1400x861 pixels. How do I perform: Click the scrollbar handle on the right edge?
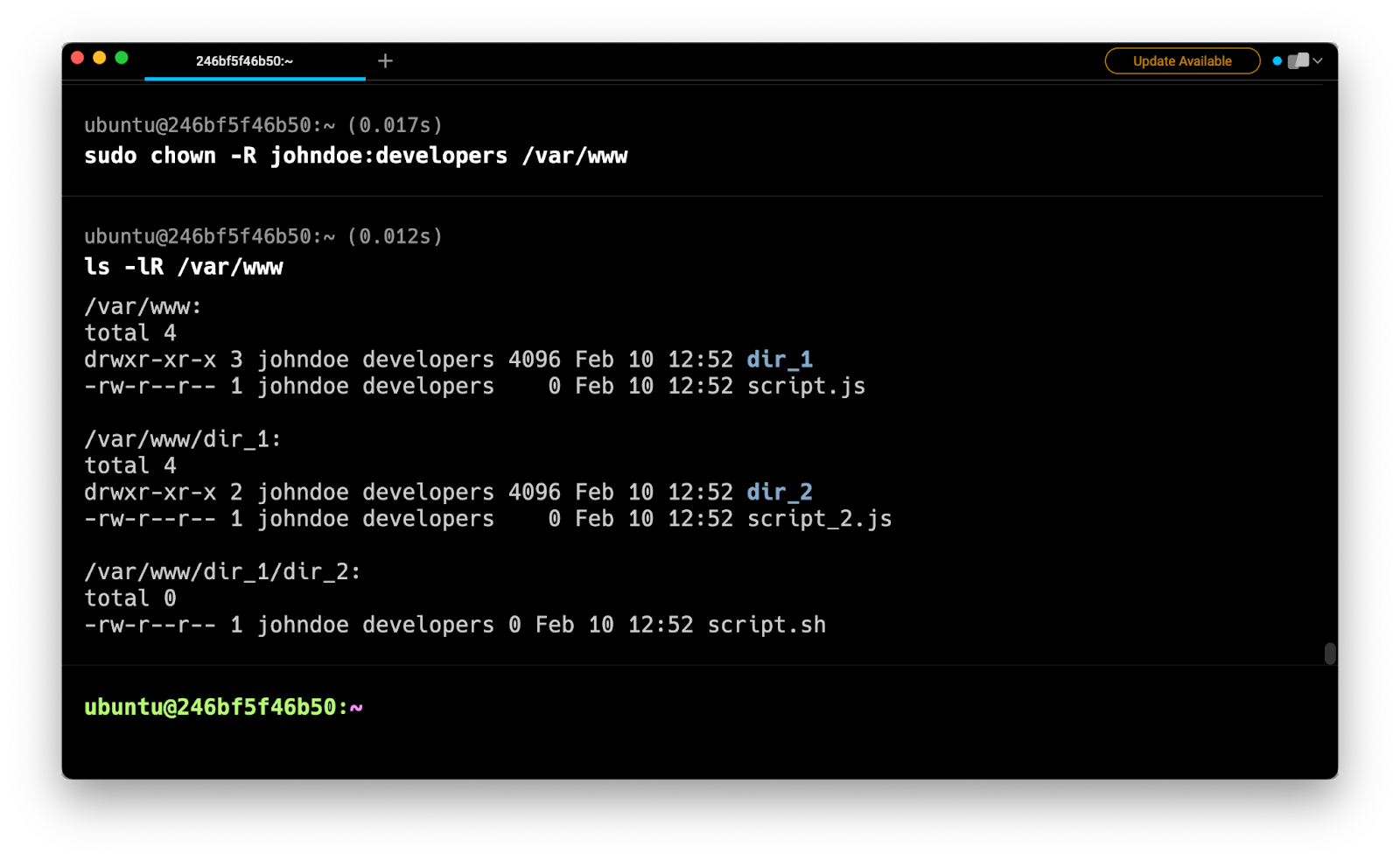(x=1331, y=653)
